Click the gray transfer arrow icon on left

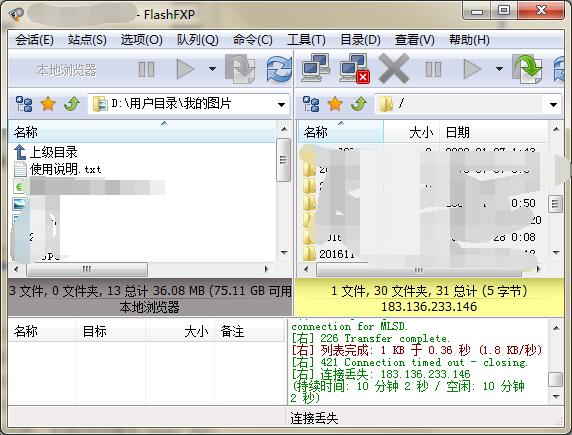point(240,69)
